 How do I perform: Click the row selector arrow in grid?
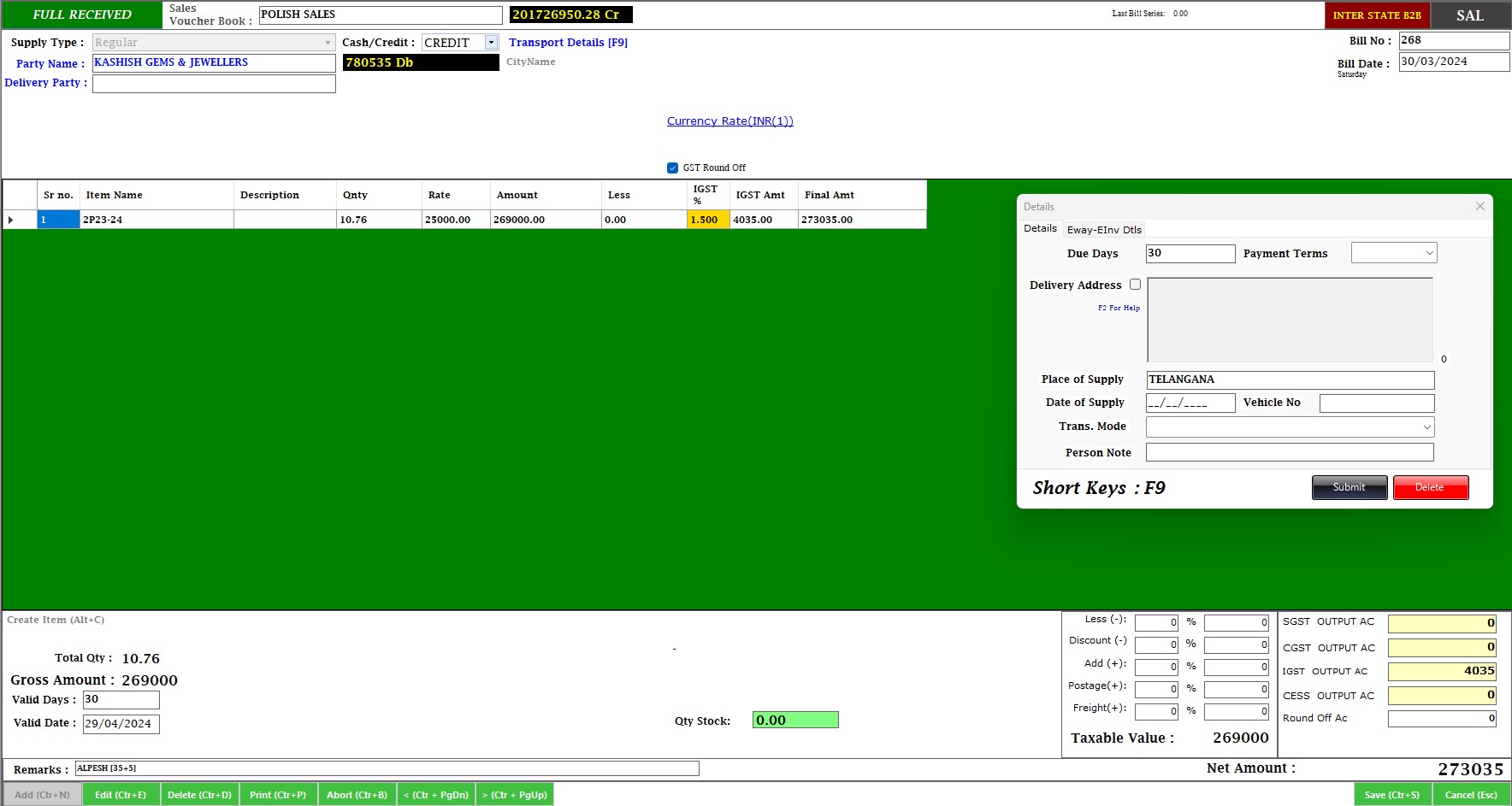click(x=11, y=220)
